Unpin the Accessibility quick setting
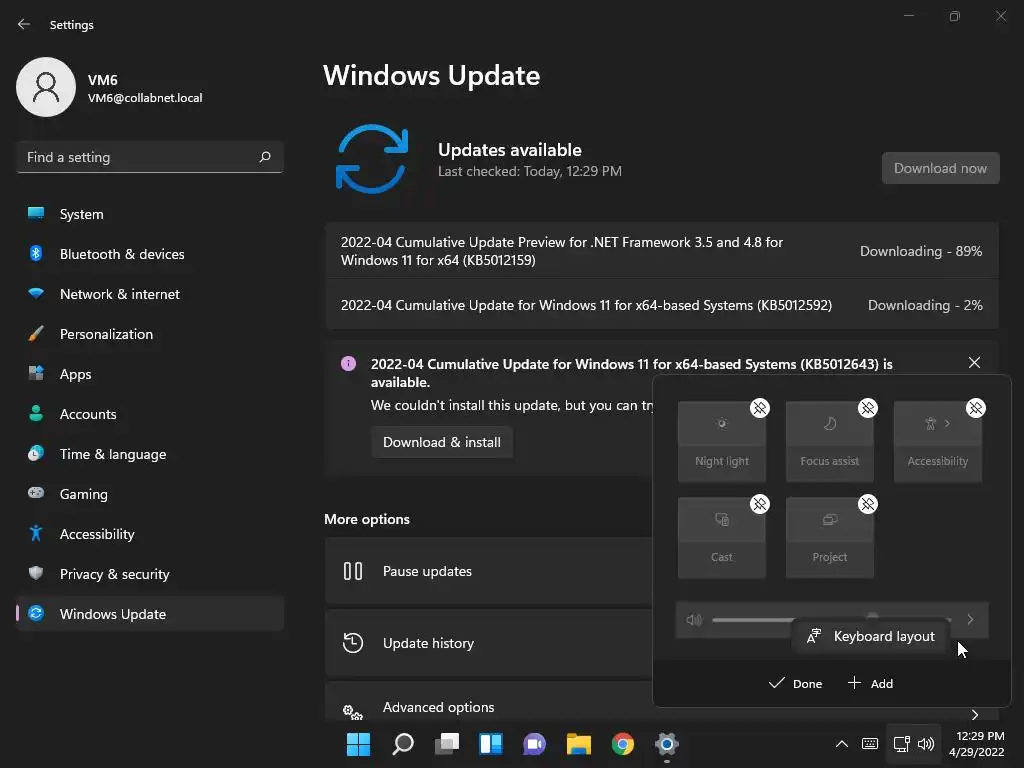Screen dimensions: 1024x768 coord(976,408)
